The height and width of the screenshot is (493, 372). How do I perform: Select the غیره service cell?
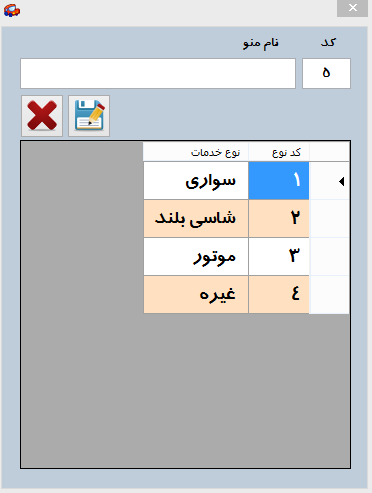pos(196,295)
